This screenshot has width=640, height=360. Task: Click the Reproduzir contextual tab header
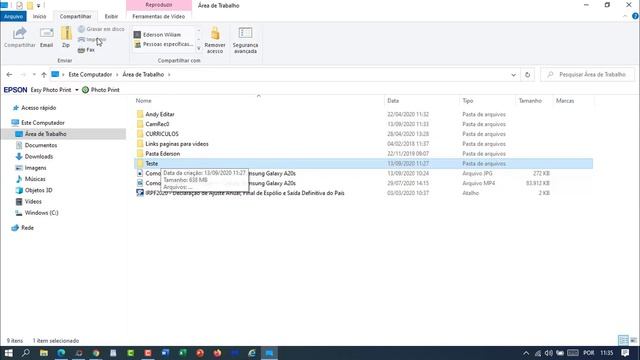tap(159, 5)
